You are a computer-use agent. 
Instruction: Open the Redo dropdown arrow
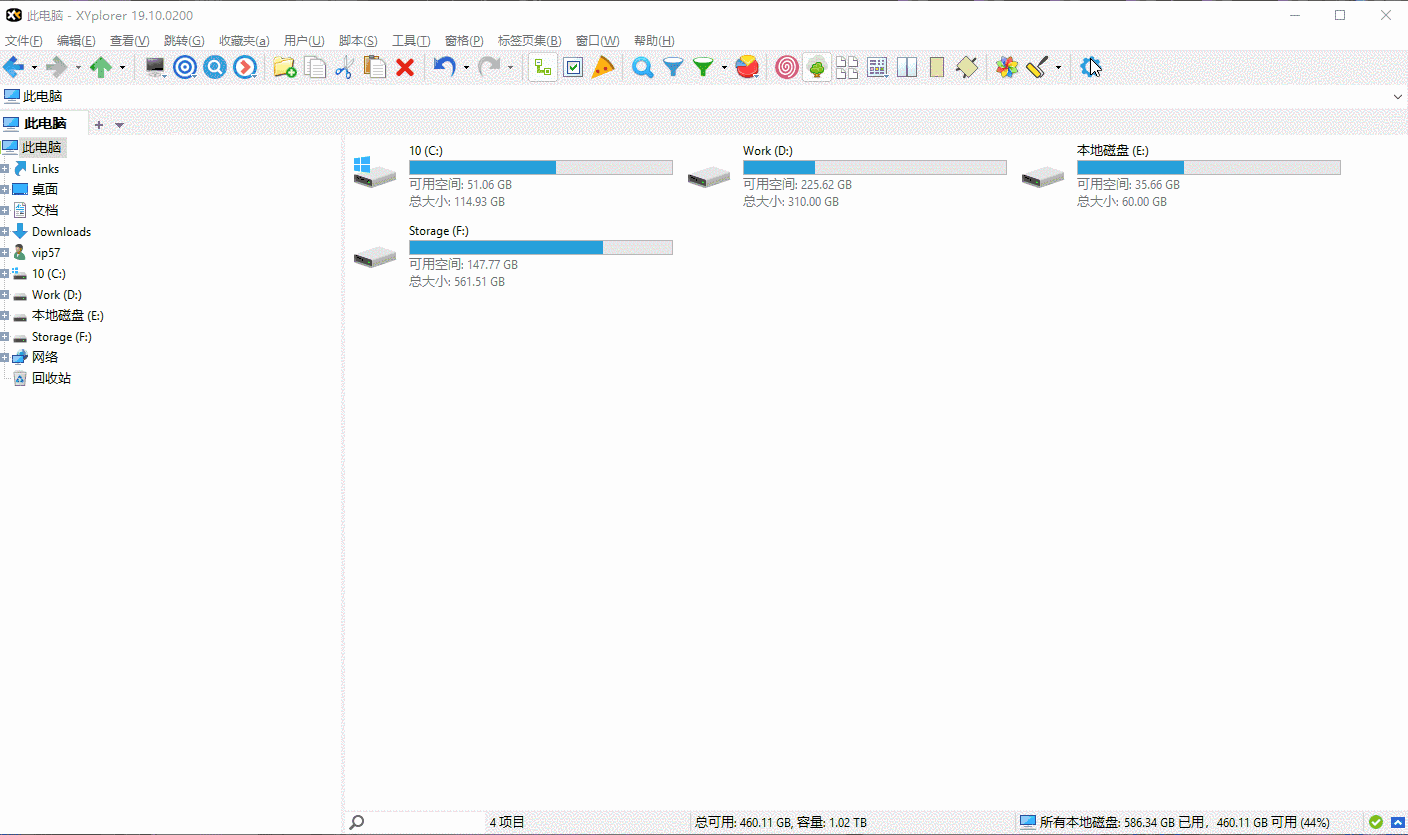(511, 67)
